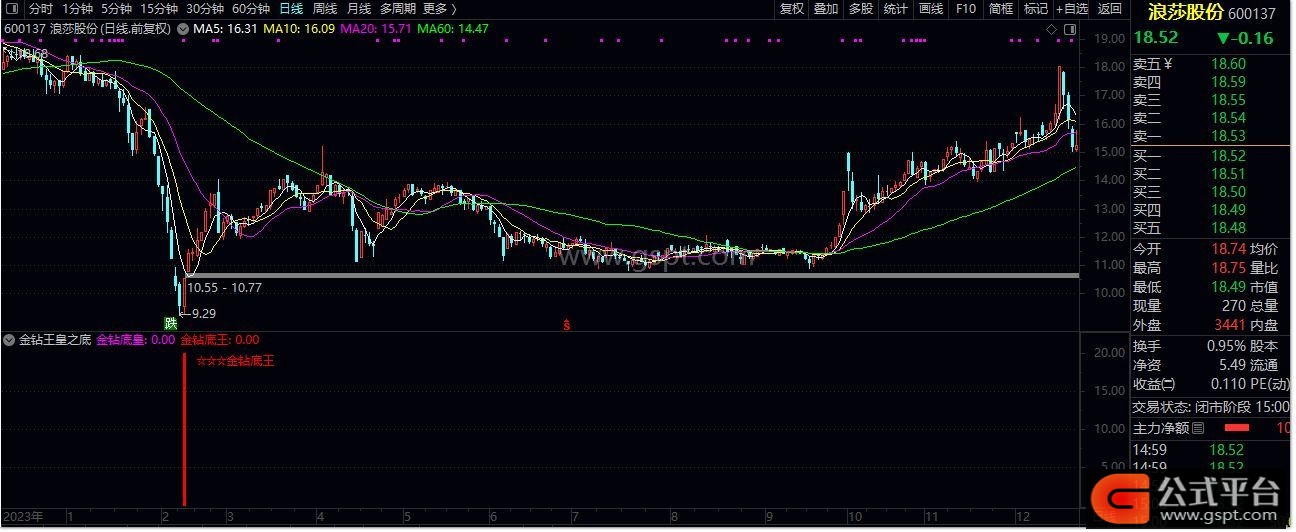Click the ¥ symbol next to 卖五
This screenshot has height=532, width=1296.
(1166, 64)
